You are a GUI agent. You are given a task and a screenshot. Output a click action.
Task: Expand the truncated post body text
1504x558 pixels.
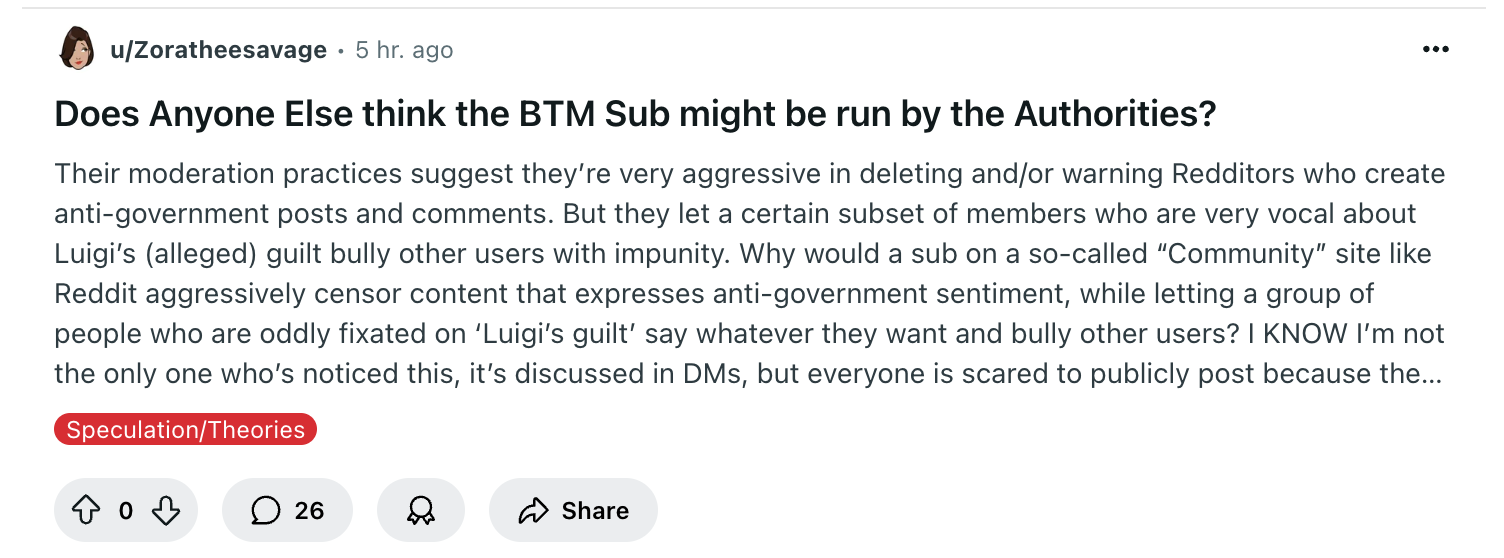point(749,274)
